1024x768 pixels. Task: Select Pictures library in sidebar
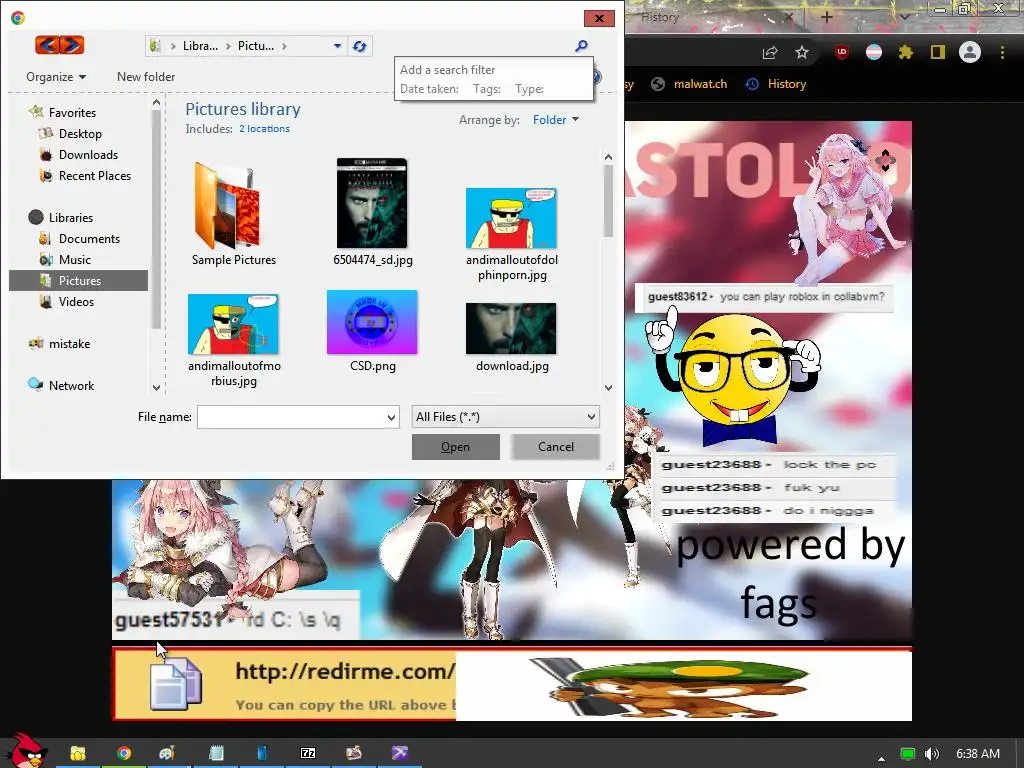point(78,280)
